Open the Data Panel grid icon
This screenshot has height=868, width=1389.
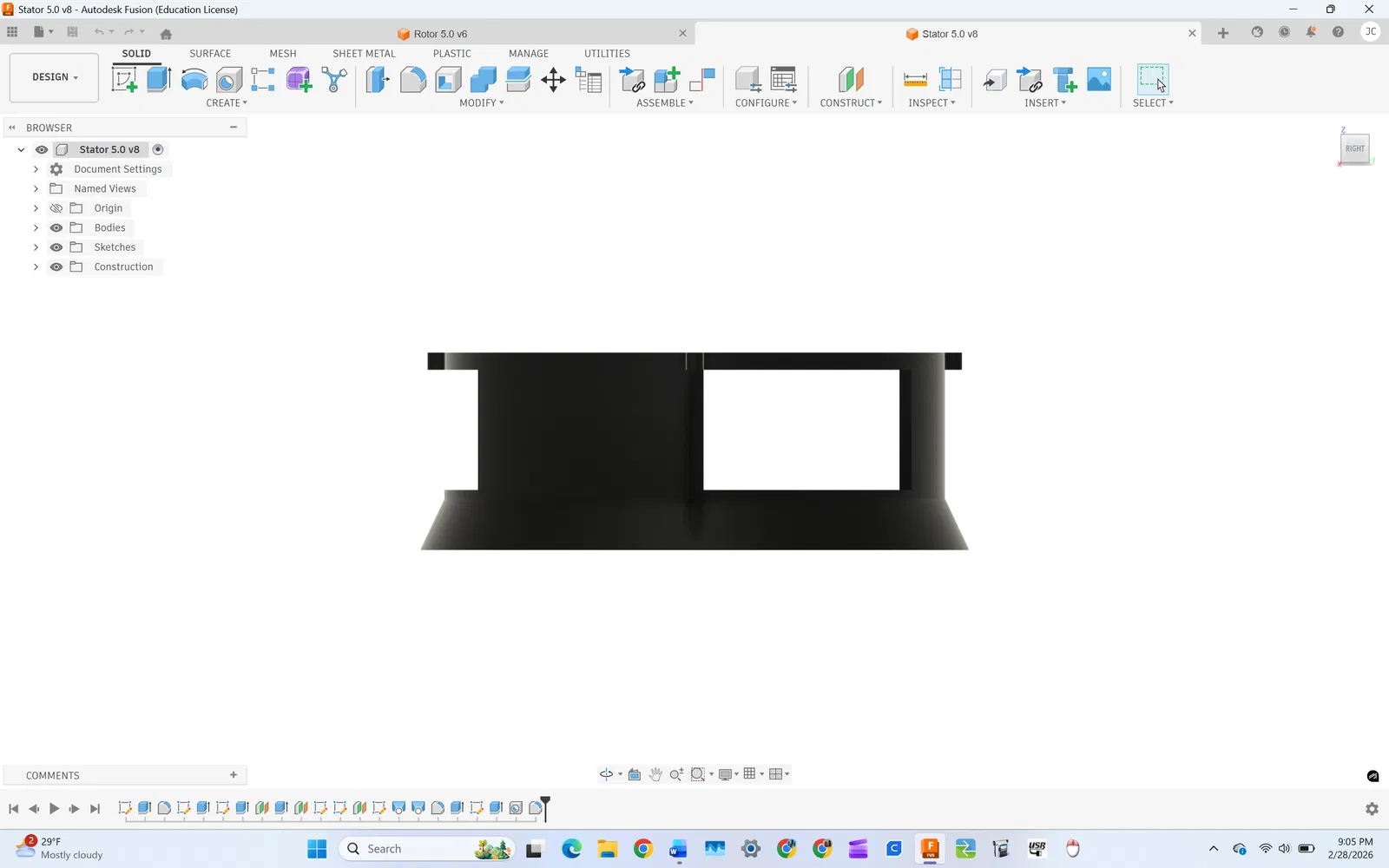pyautogui.click(x=12, y=32)
